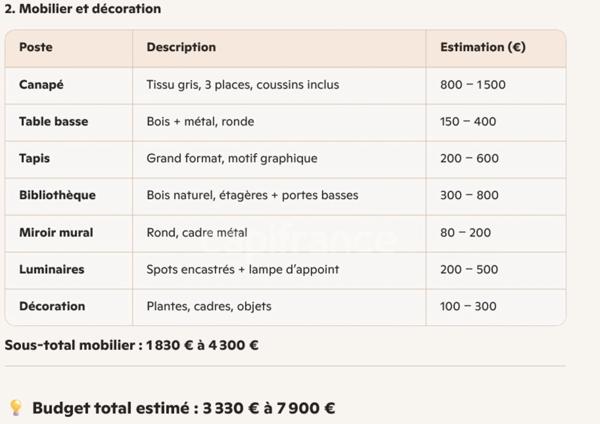Select the 'Bibliothèque' row label

(57, 195)
